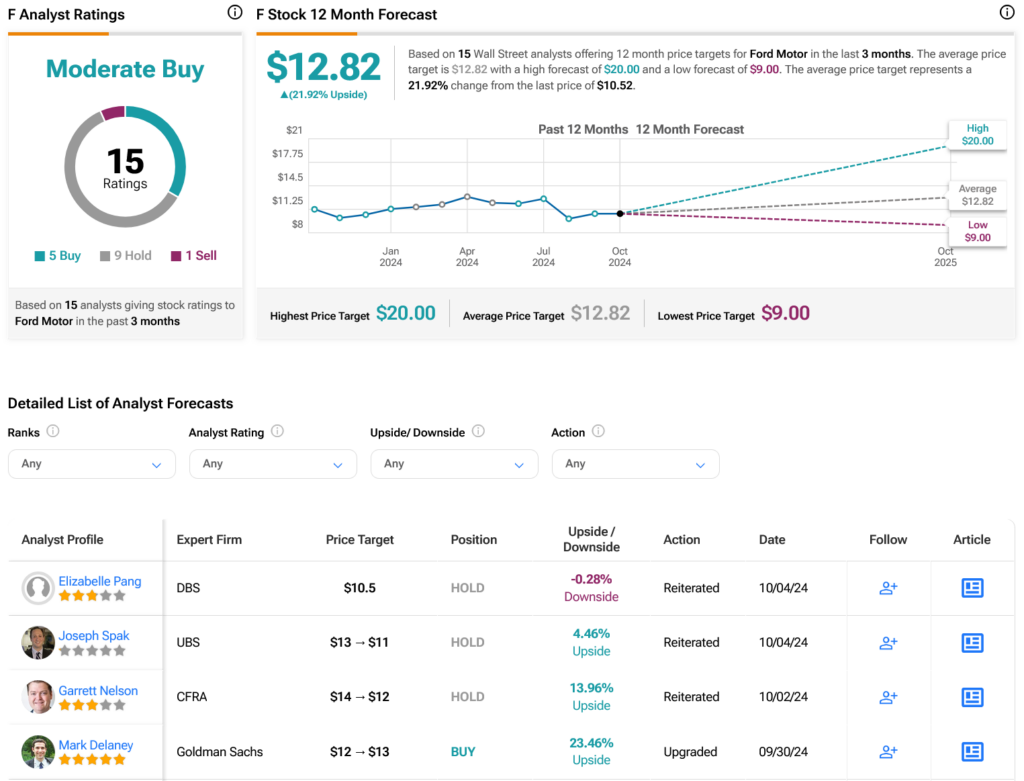The height and width of the screenshot is (781, 1024).
Task: Follow analyst Elizabelle Pang
Action: [888, 588]
